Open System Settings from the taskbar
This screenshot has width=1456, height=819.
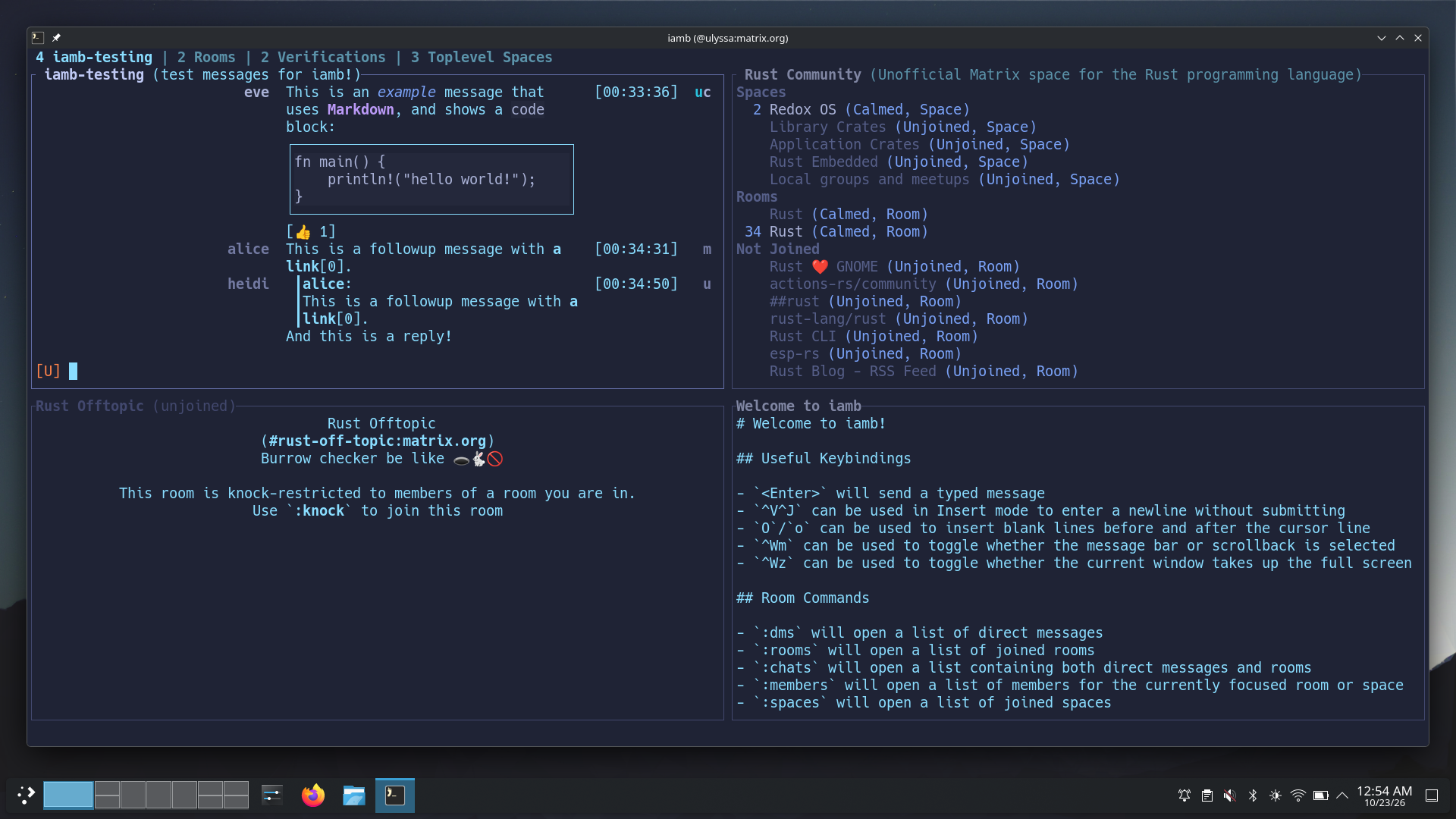click(272, 795)
